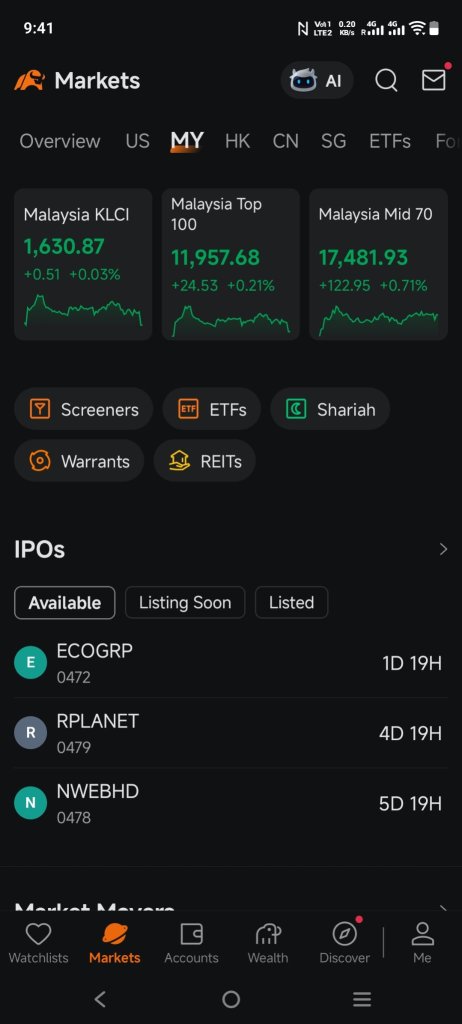Image resolution: width=462 pixels, height=1024 pixels.
Task: Tap stock code 0479
Action: [x=74, y=747]
